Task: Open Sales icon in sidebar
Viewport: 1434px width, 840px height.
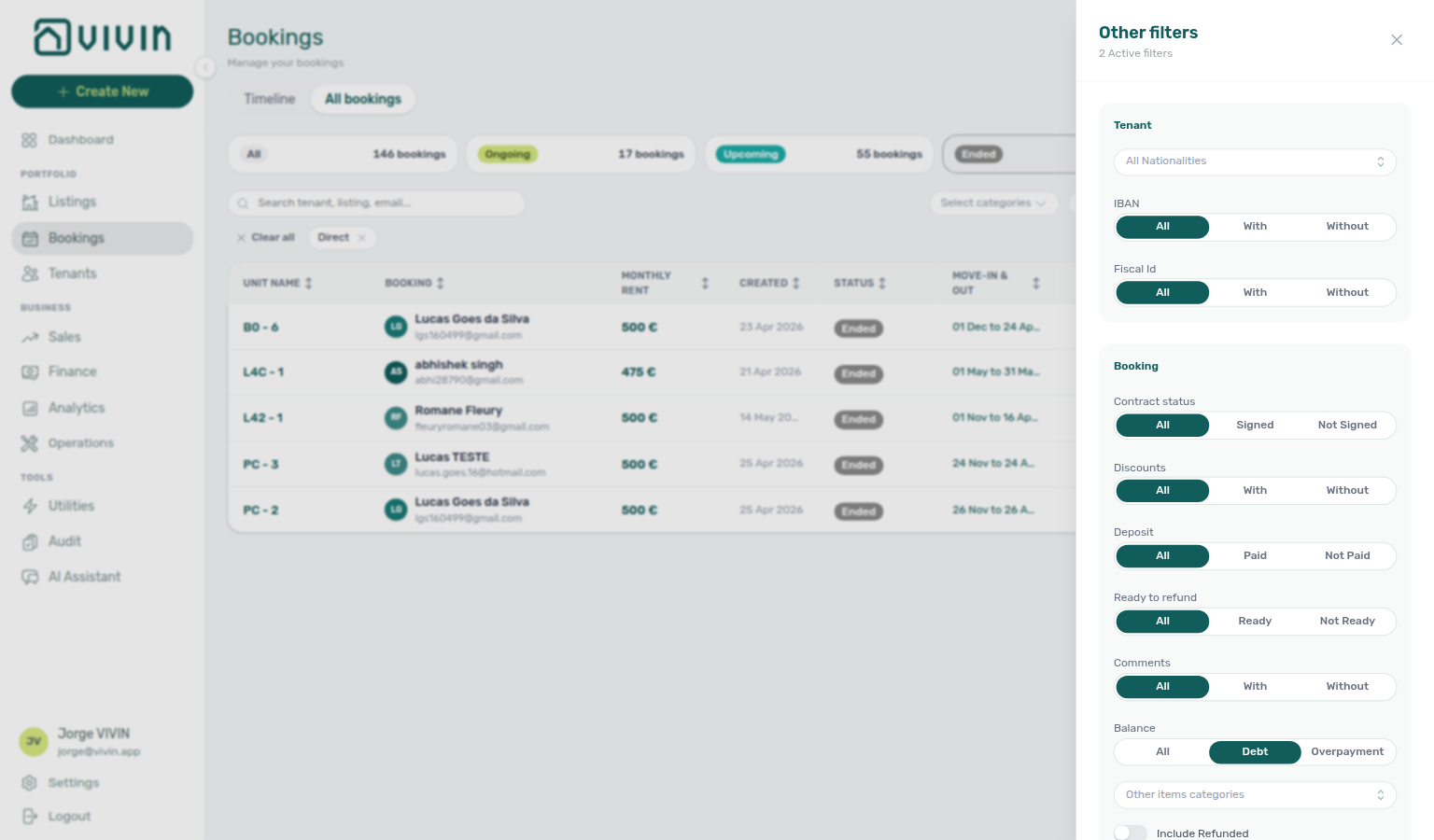Action: pos(30,337)
